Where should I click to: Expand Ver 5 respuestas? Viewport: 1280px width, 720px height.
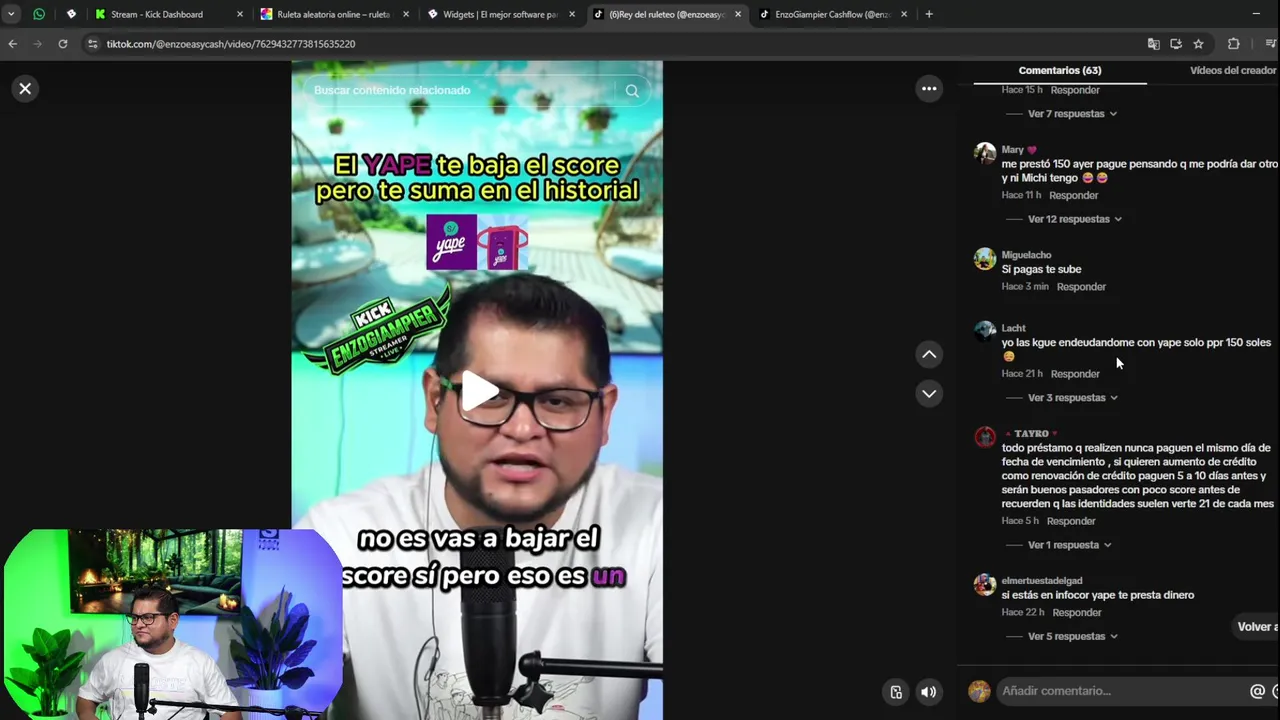pos(1072,637)
